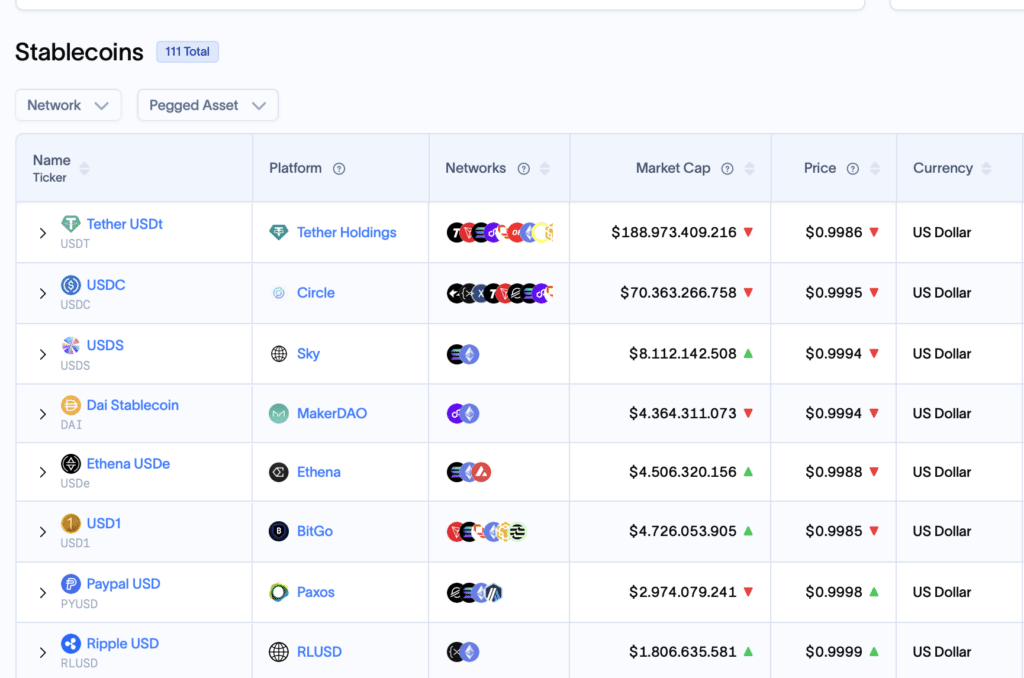Click the Price help question icon

(853, 169)
